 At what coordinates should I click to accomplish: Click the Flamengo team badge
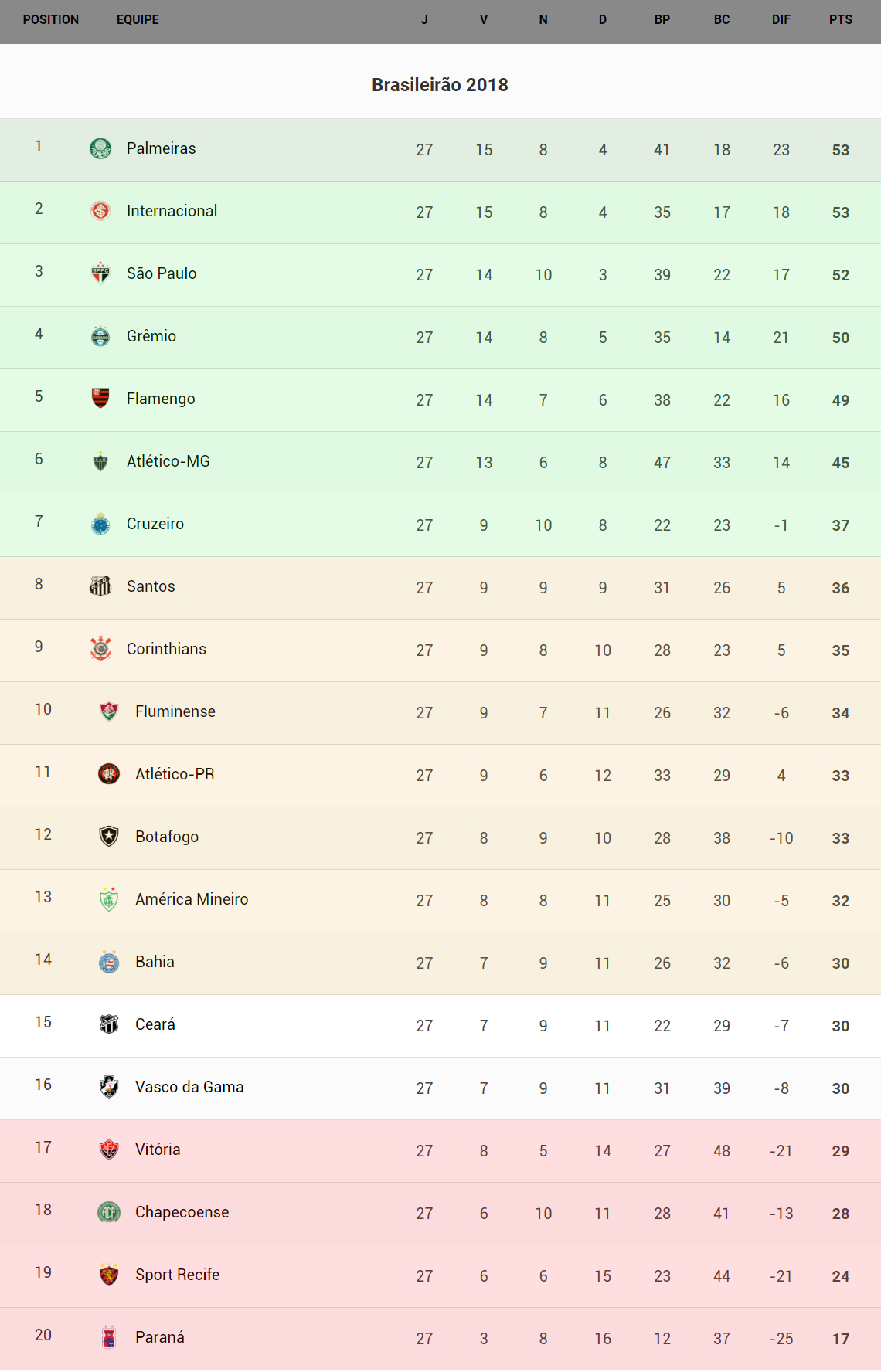[x=100, y=399]
